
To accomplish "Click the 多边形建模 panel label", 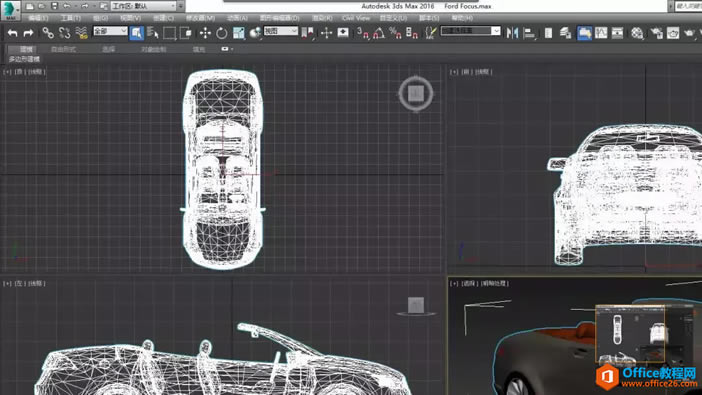I will click(x=24, y=59).
